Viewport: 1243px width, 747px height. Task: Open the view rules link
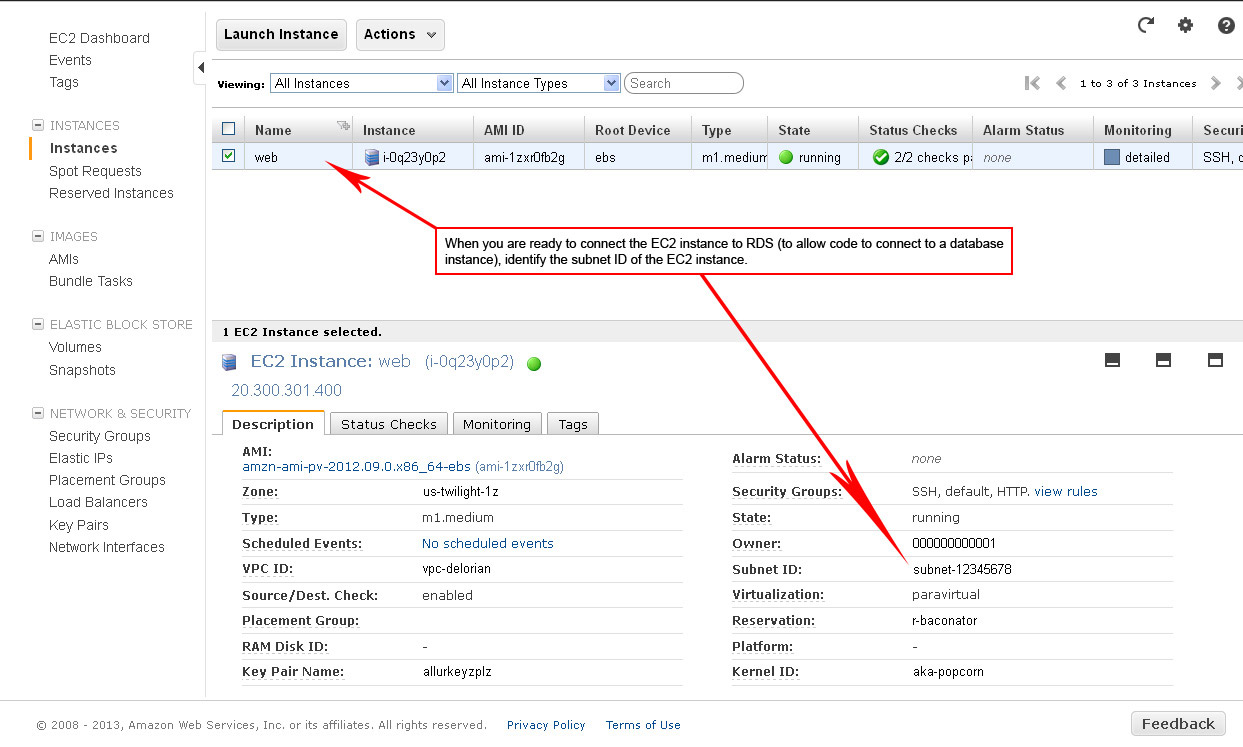[1066, 491]
